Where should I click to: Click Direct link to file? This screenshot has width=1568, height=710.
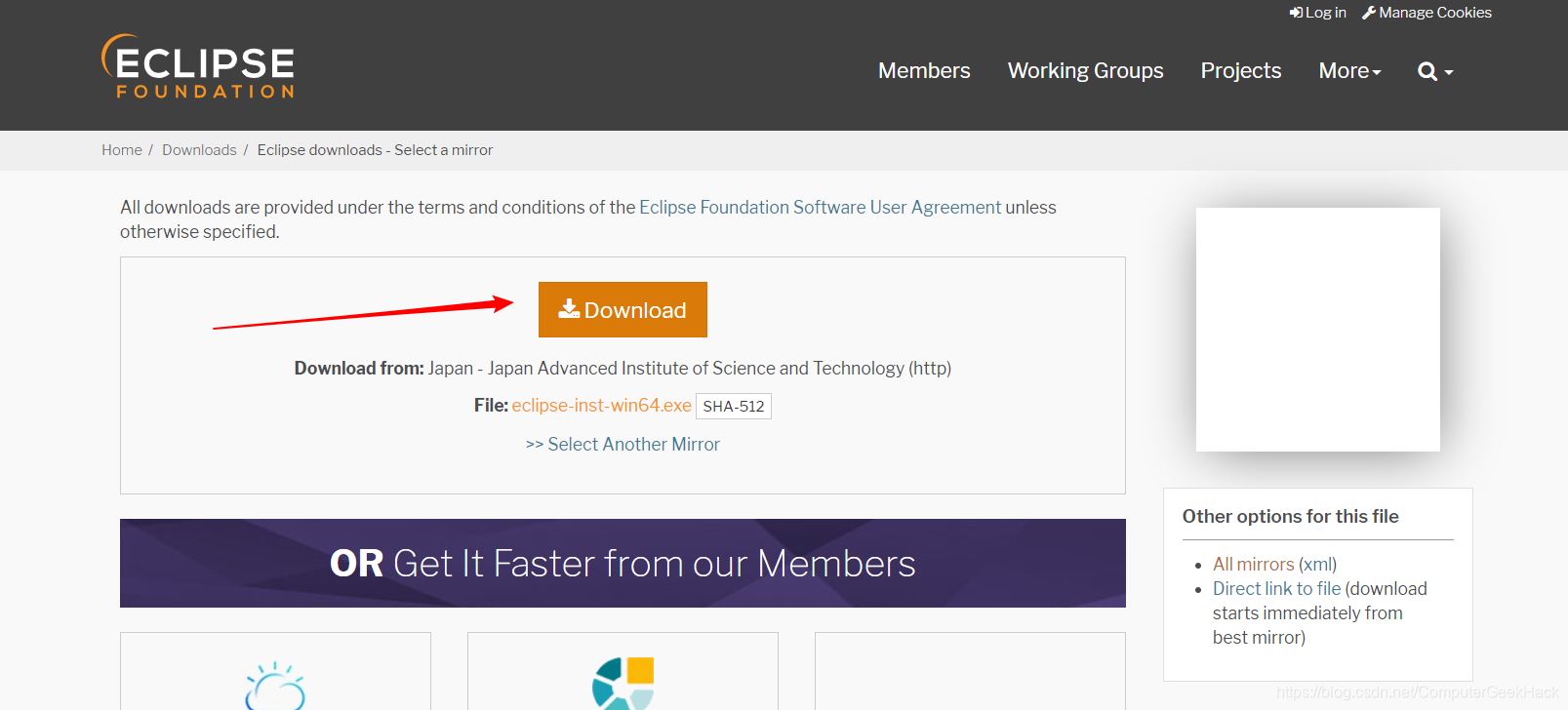[1276, 588]
